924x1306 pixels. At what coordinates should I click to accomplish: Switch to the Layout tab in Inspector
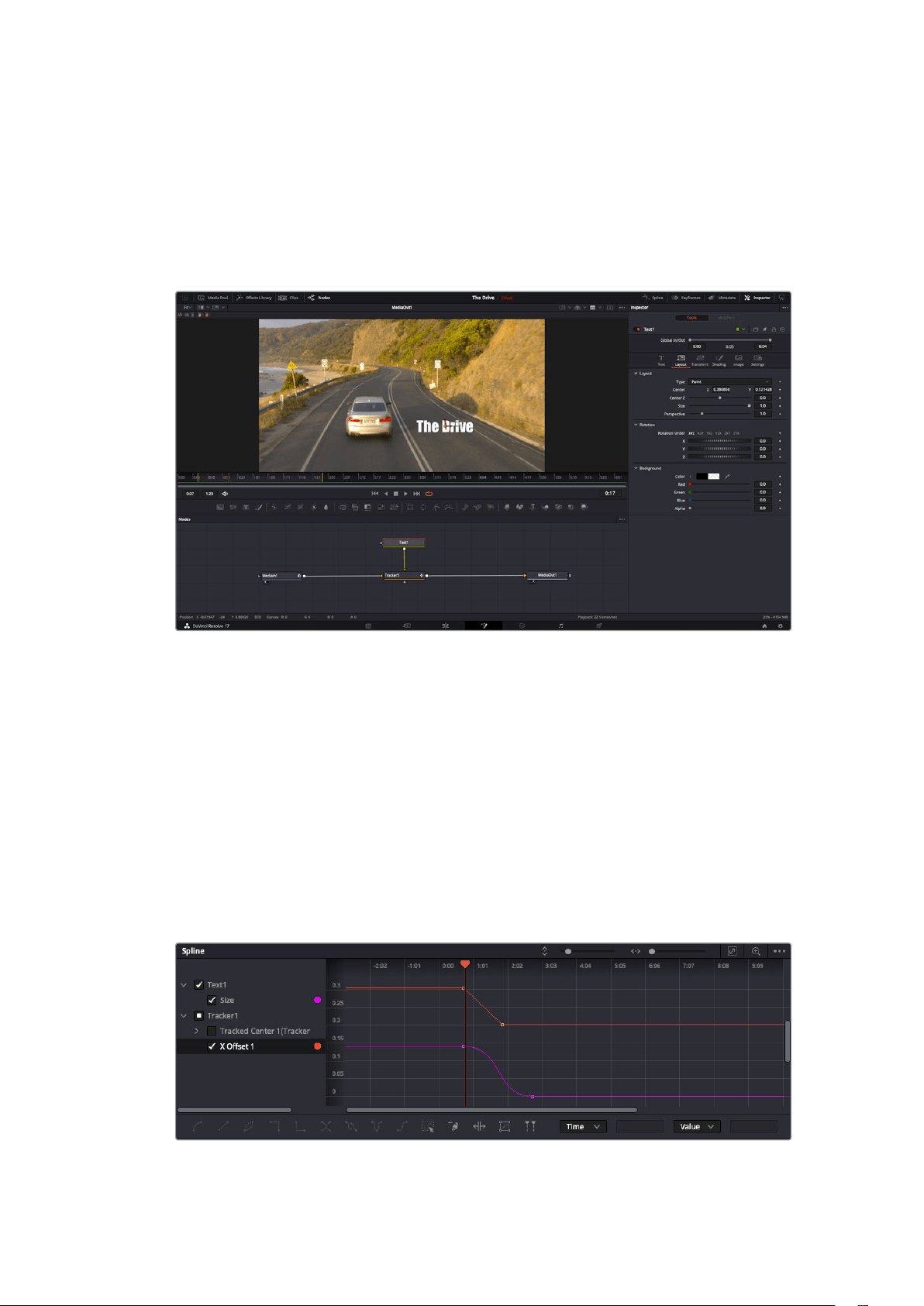pos(681,360)
